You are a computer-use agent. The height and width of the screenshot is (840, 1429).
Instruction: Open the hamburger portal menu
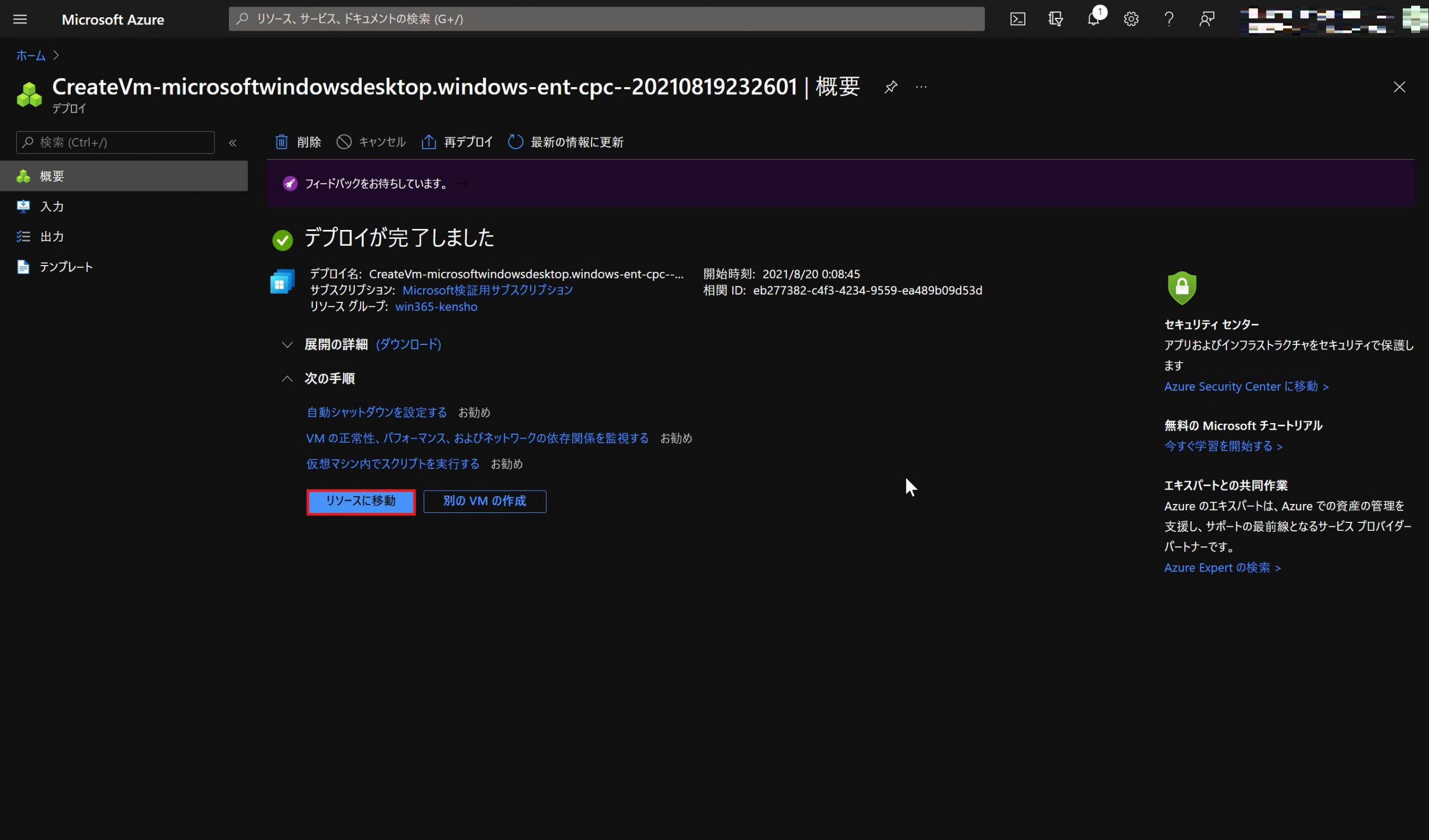(x=20, y=20)
